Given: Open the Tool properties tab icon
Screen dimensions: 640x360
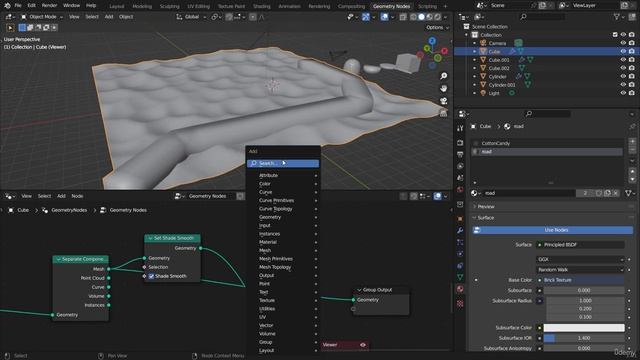Looking at the screenshot, I should click(460, 128).
